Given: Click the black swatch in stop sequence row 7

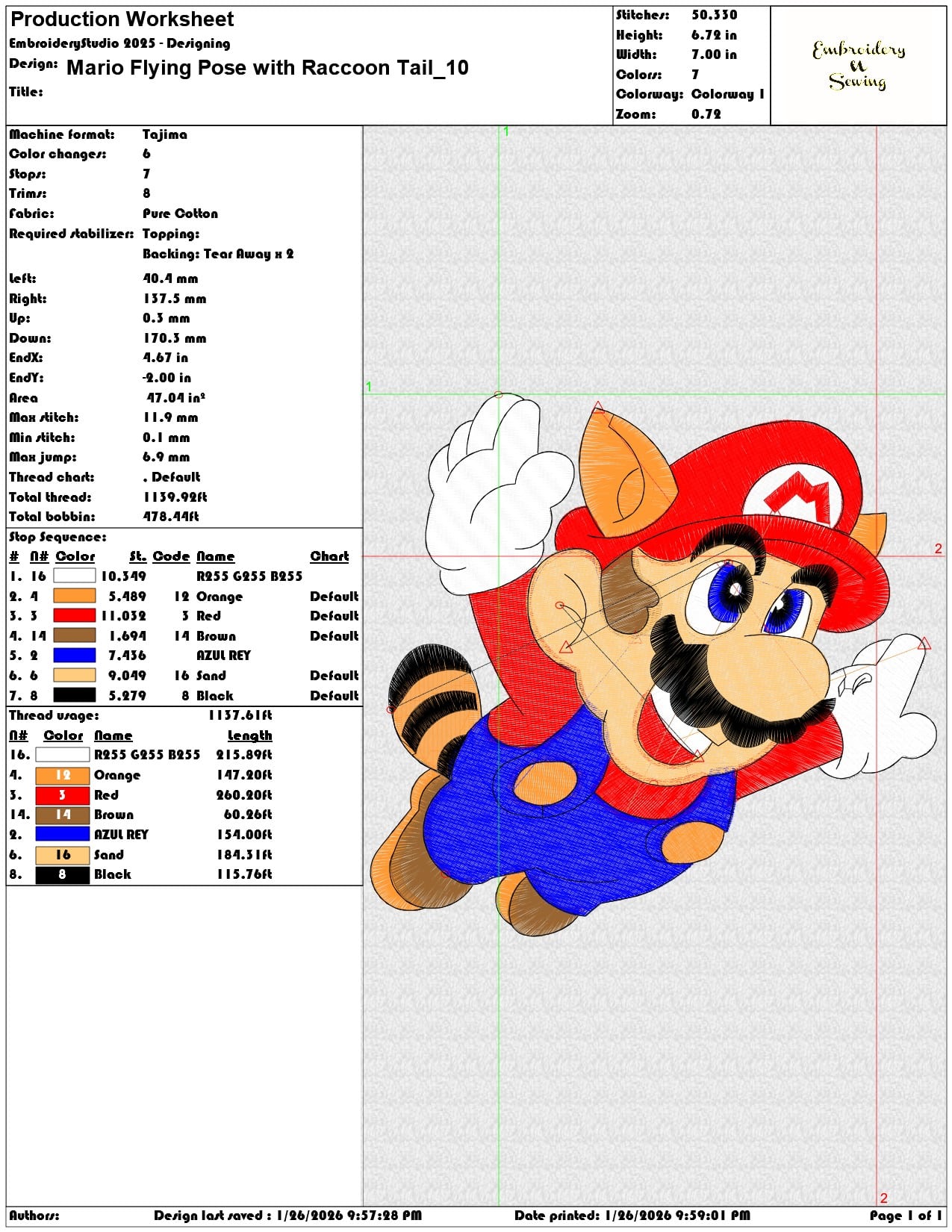Looking at the screenshot, I should [75, 694].
